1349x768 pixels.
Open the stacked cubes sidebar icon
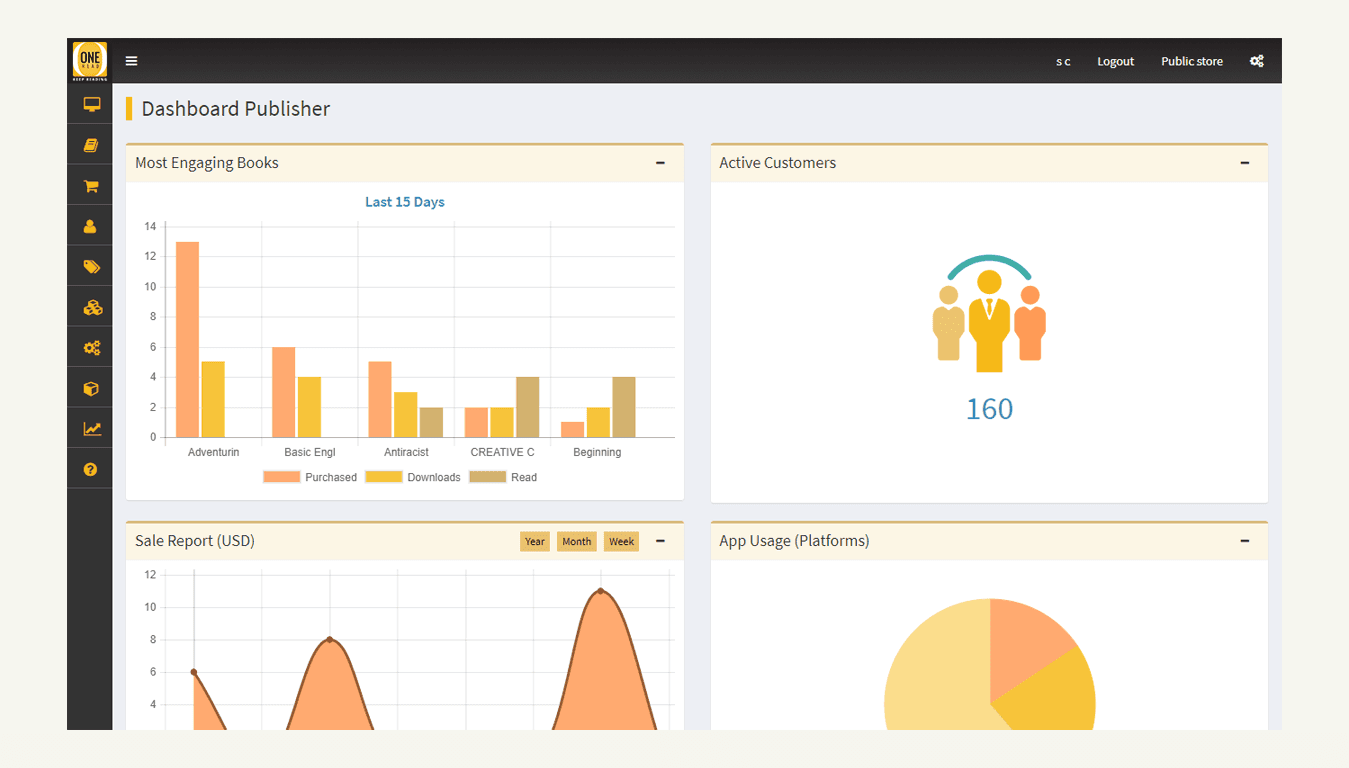point(92,308)
